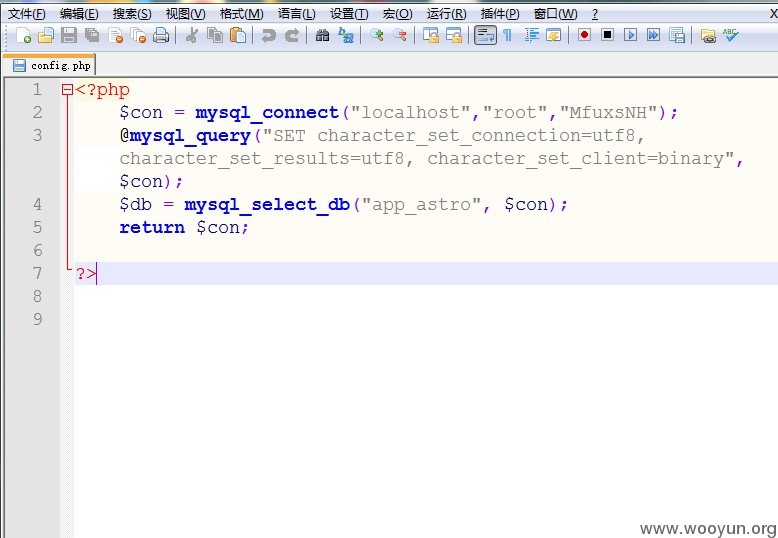Click on "mysql_query" in line 3
Image resolution: width=778 pixels, height=538 pixels.
191,135
